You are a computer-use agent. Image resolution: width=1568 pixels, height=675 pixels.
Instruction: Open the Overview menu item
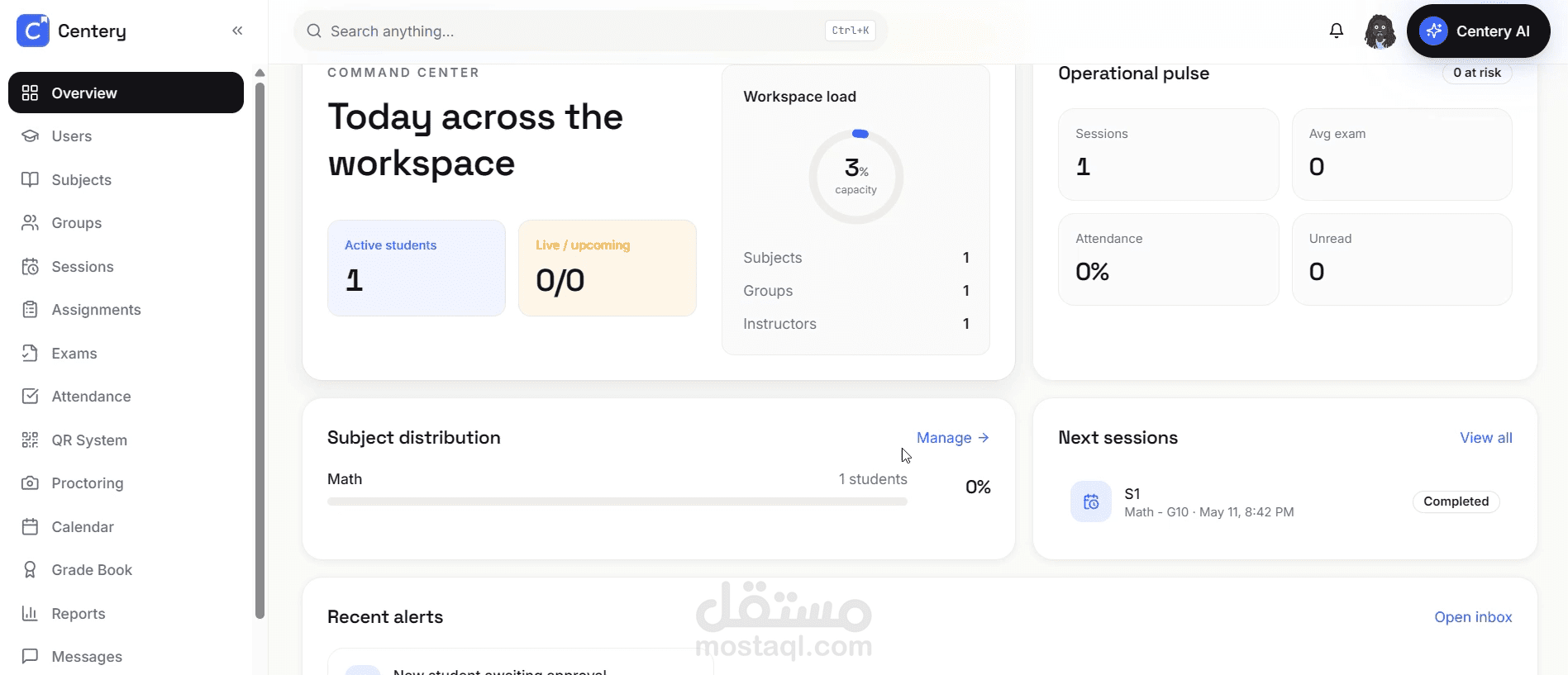click(x=126, y=93)
